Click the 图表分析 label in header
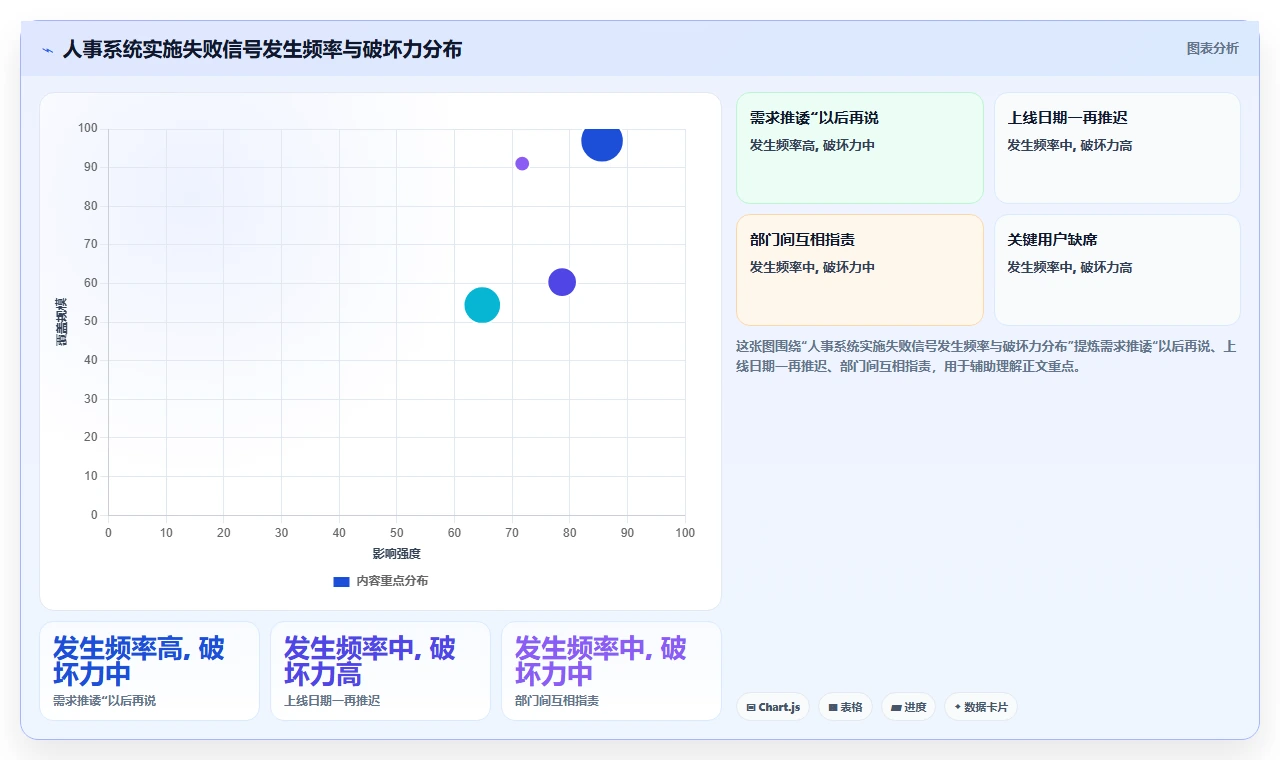Image resolution: width=1280 pixels, height=760 pixels. click(x=1212, y=48)
